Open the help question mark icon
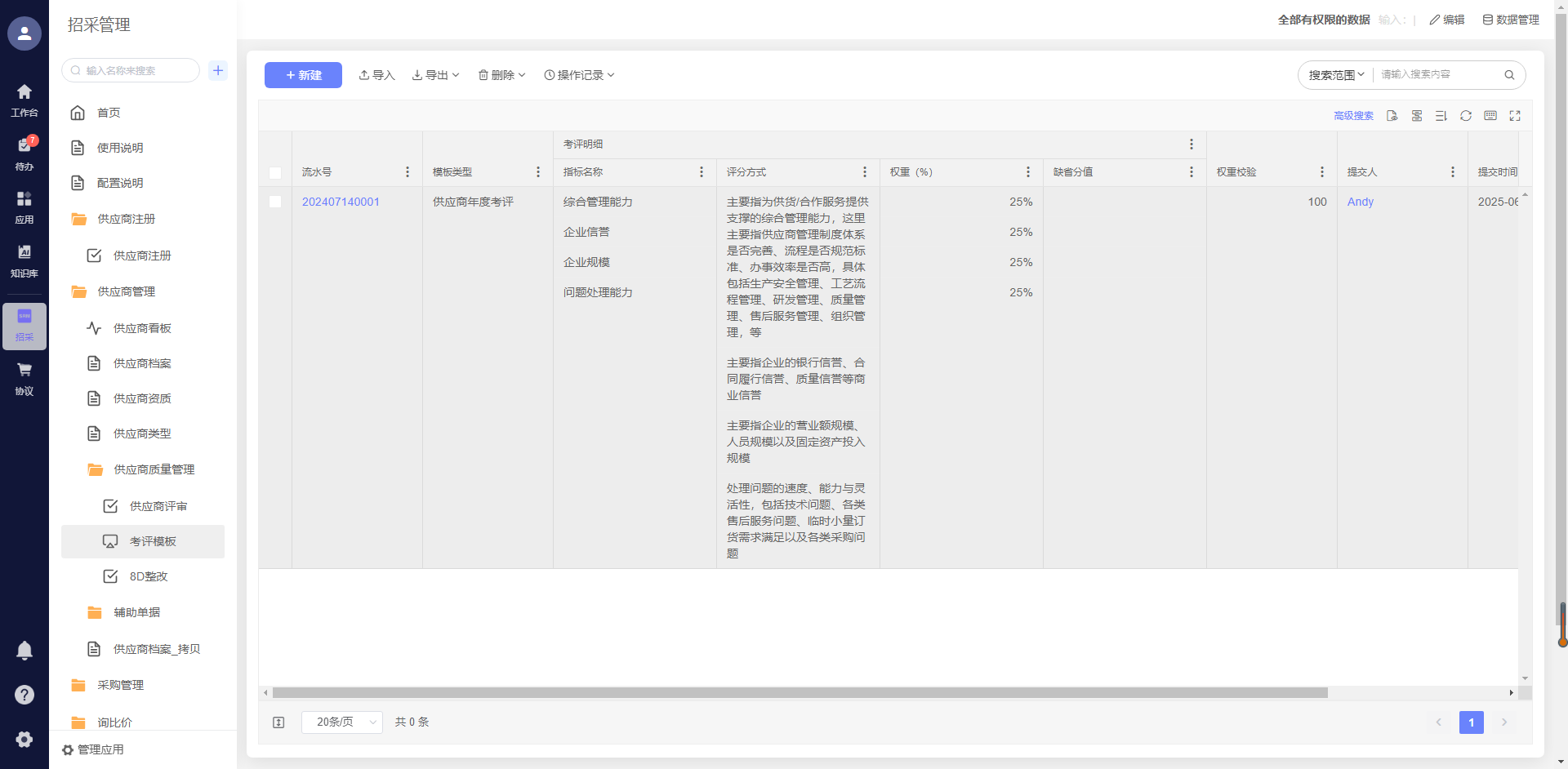 [24, 695]
